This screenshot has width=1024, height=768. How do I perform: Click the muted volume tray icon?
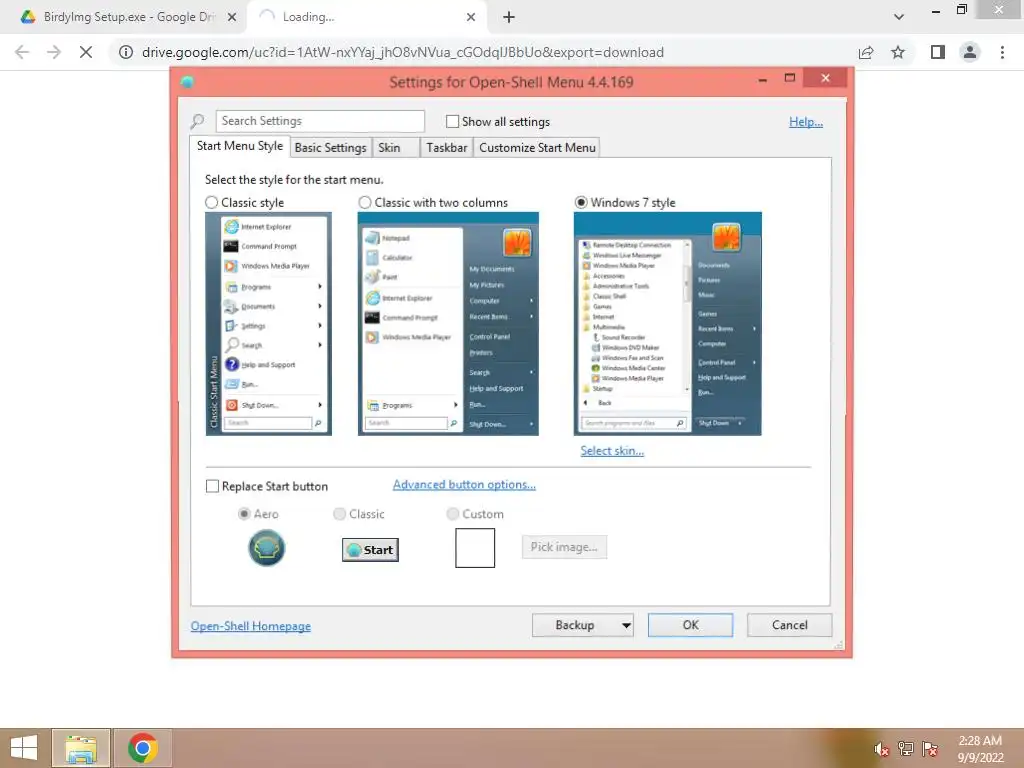click(x=881, y=749)
